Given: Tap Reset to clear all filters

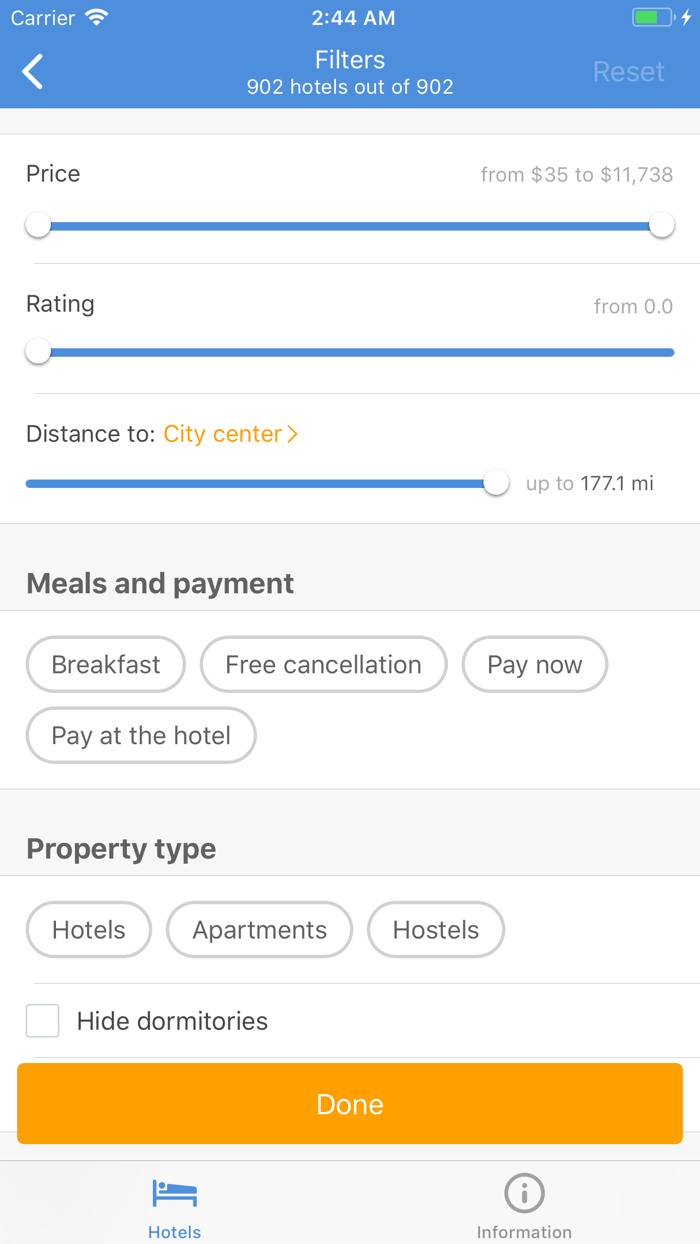Looking at the screenshot, I should [x=629, y=71].
